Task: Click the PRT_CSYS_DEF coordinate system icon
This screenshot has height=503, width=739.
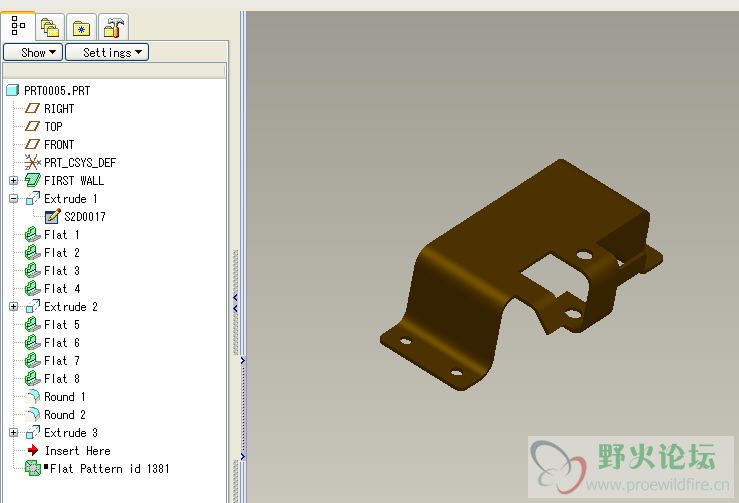Action: (x=33, y=162)
